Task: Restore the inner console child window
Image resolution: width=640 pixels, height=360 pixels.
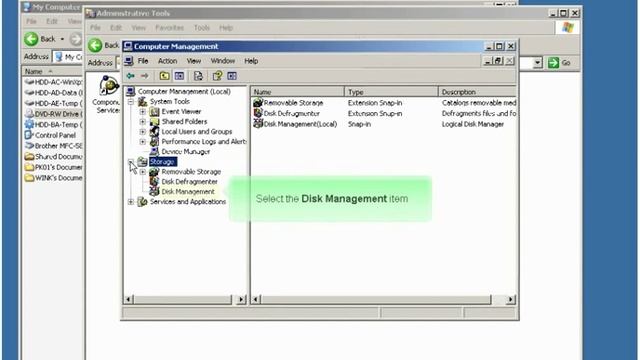Action: tap(498, 61)
